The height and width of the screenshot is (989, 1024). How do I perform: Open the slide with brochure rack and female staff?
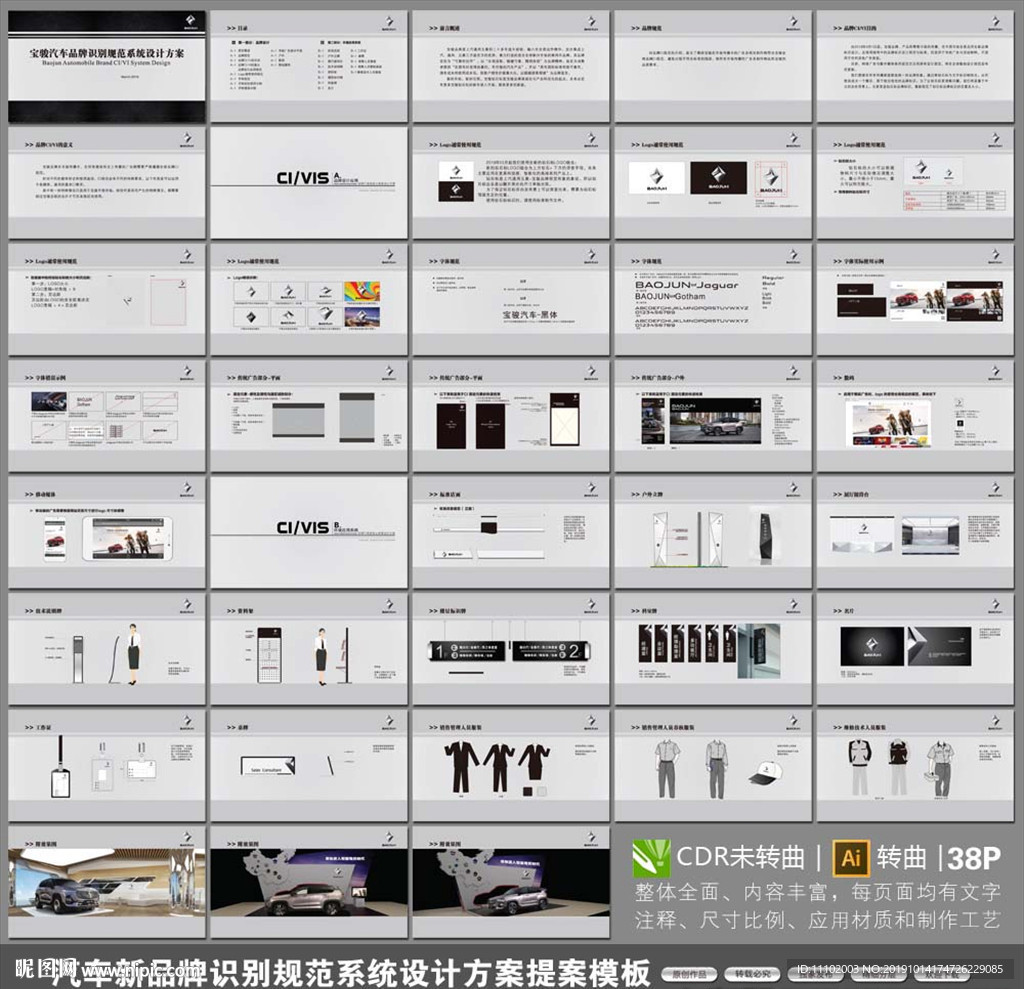308,649
